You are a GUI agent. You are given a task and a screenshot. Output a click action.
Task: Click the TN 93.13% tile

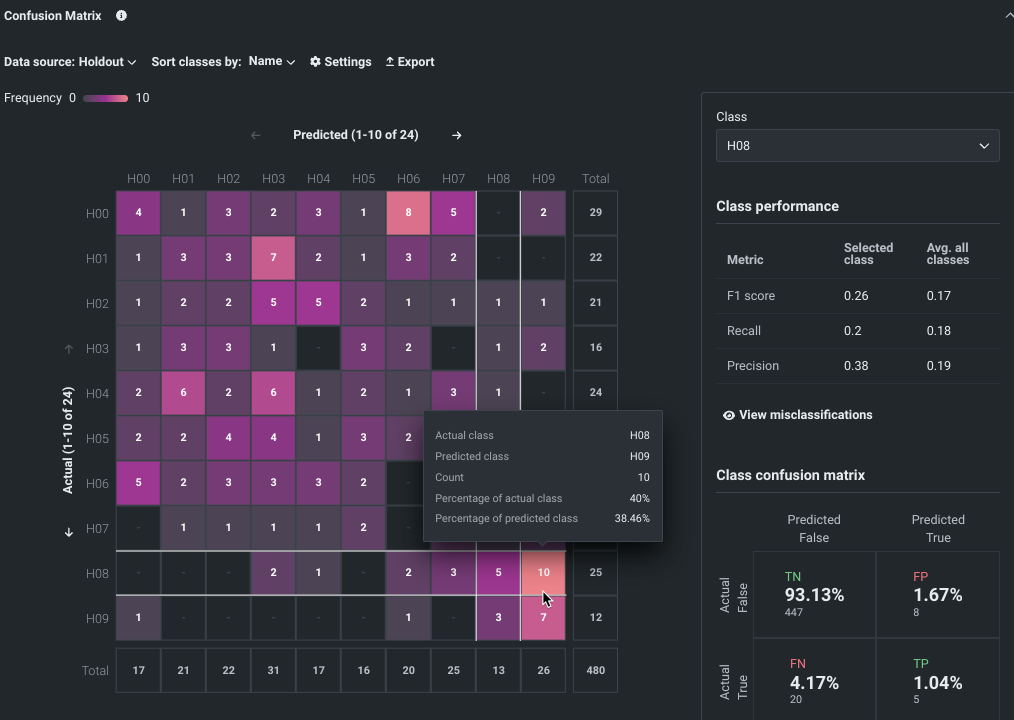[813, 594]
